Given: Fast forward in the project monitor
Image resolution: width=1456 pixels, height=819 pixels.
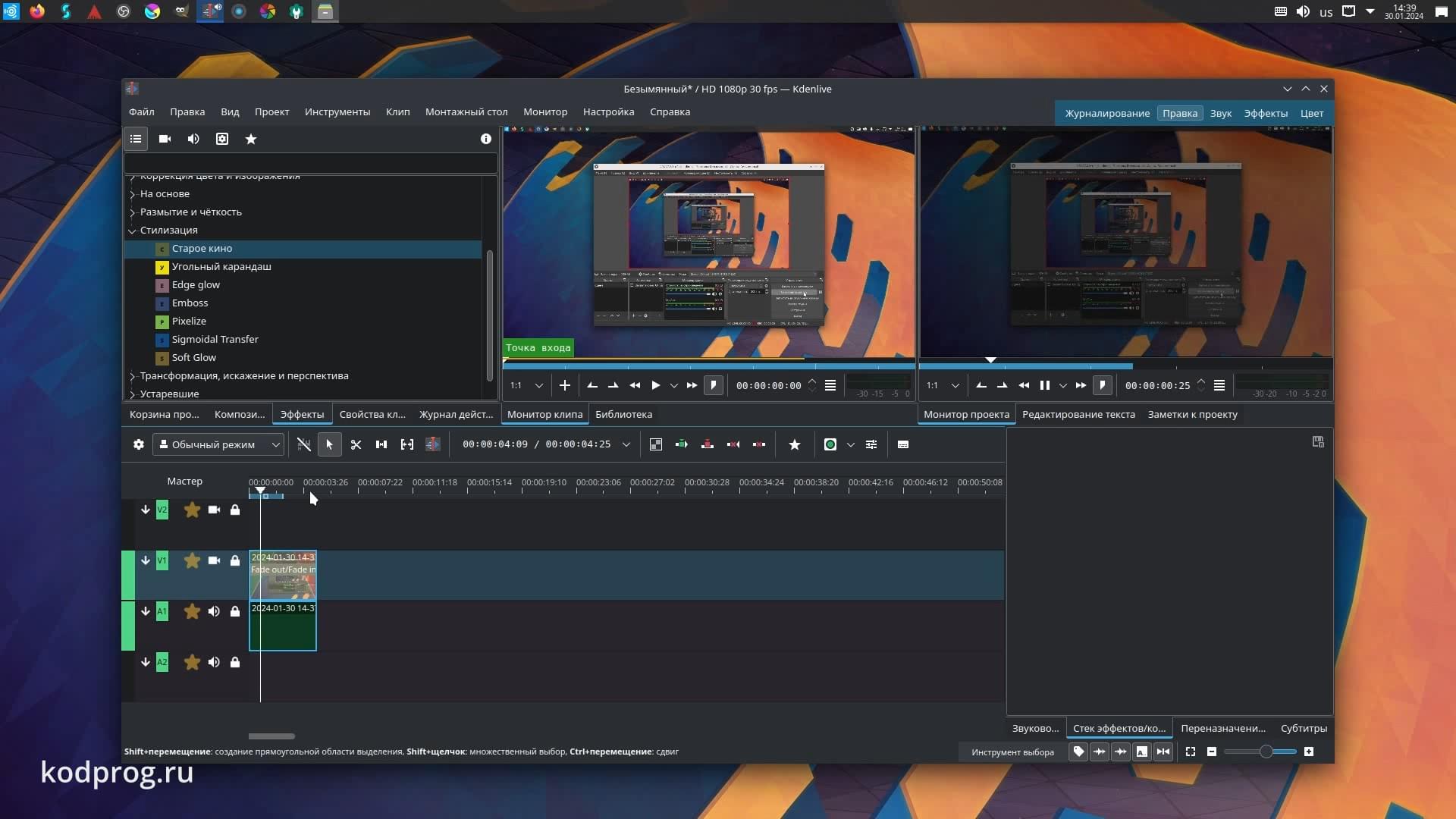Looking at the screenshot, I should pos(1081,385).
